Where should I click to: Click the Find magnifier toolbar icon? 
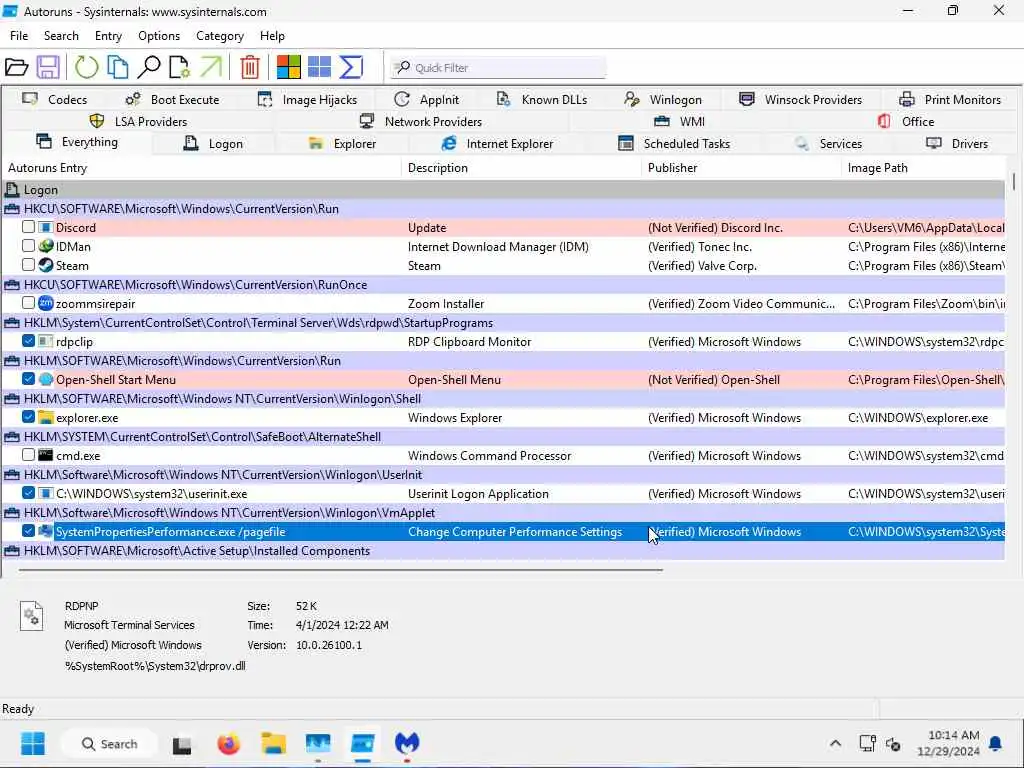click(x=149, y=67)
